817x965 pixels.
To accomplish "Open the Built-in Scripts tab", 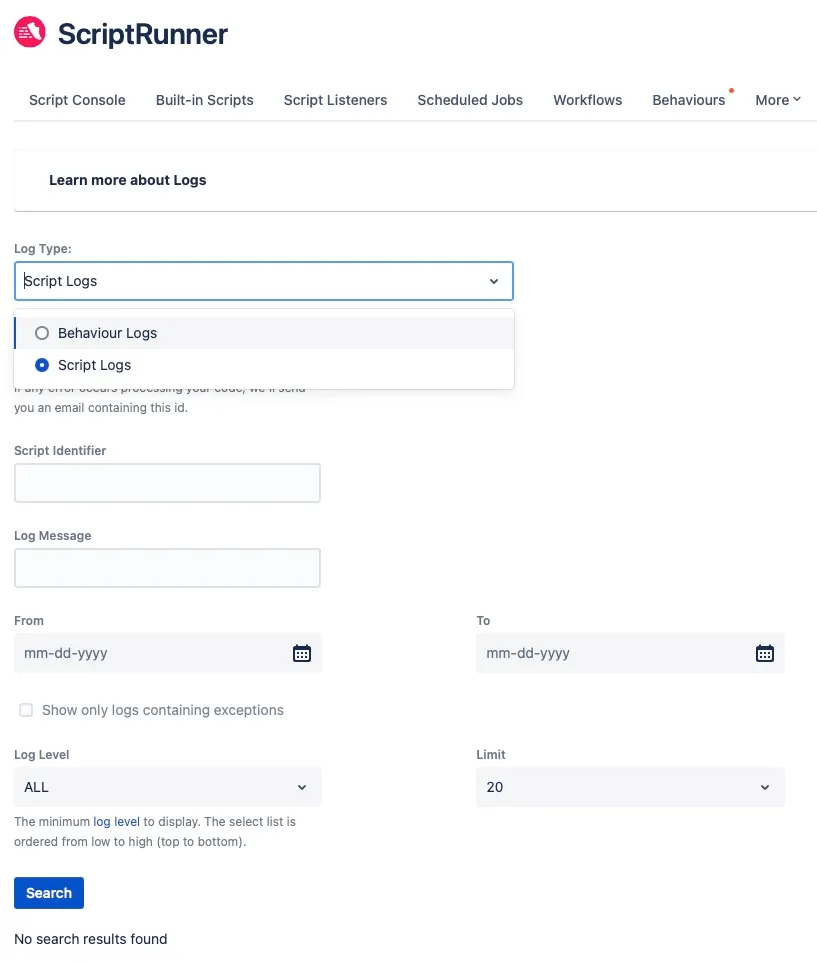I will (204, 100).
